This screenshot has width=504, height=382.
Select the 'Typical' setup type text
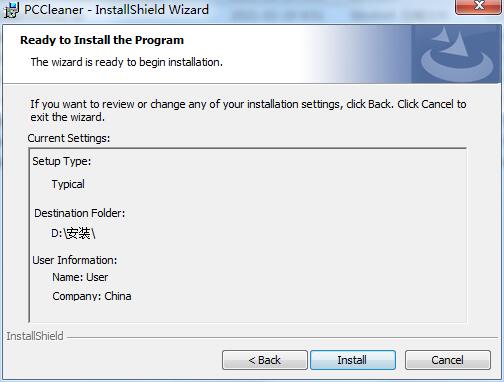coord(68,184)
